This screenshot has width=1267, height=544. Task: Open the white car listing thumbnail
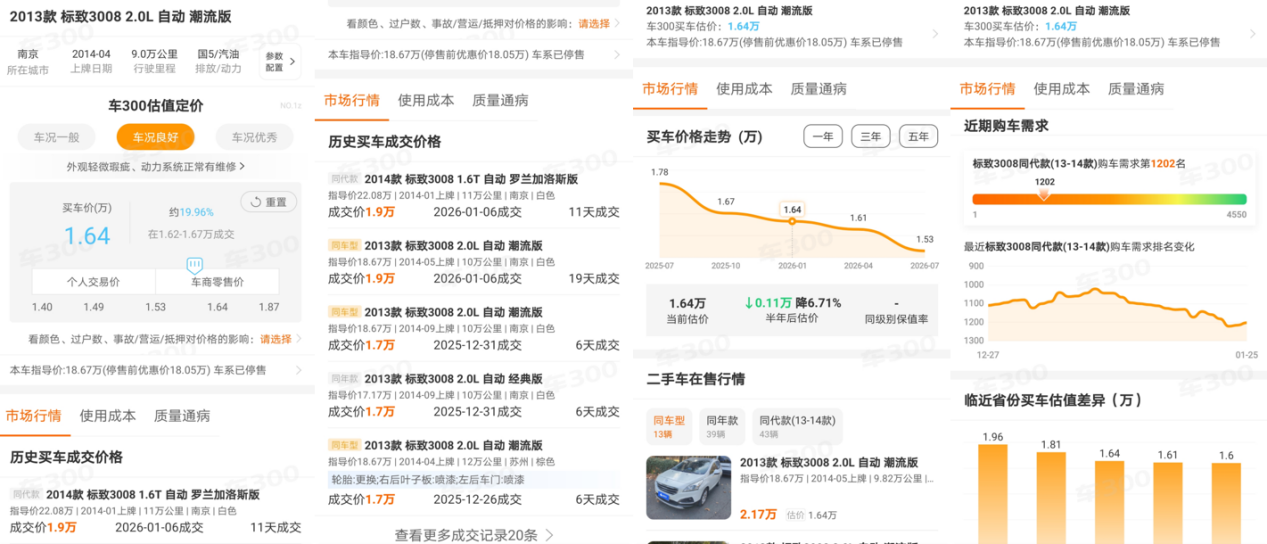click(688, 488)
